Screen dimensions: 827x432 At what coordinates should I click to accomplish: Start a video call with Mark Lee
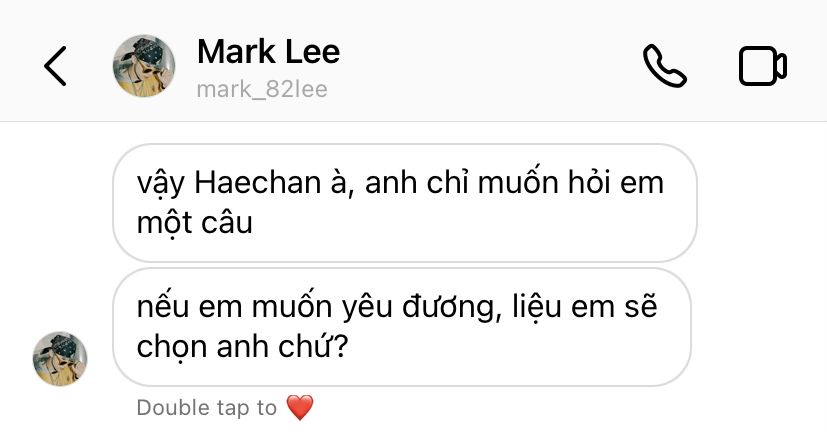pos(763,66)
